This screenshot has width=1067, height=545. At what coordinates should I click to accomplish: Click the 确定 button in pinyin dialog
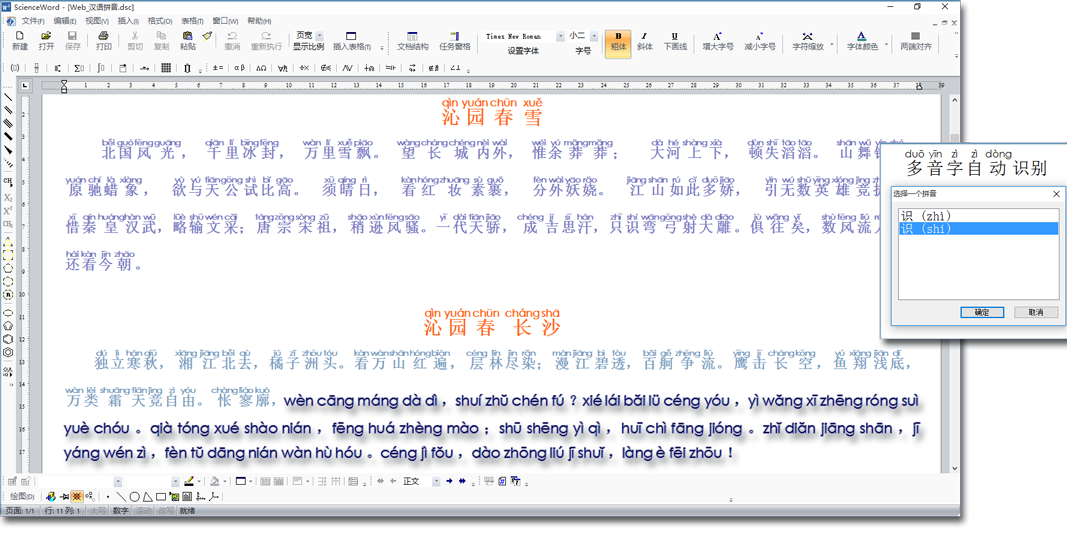click(981, 312)
